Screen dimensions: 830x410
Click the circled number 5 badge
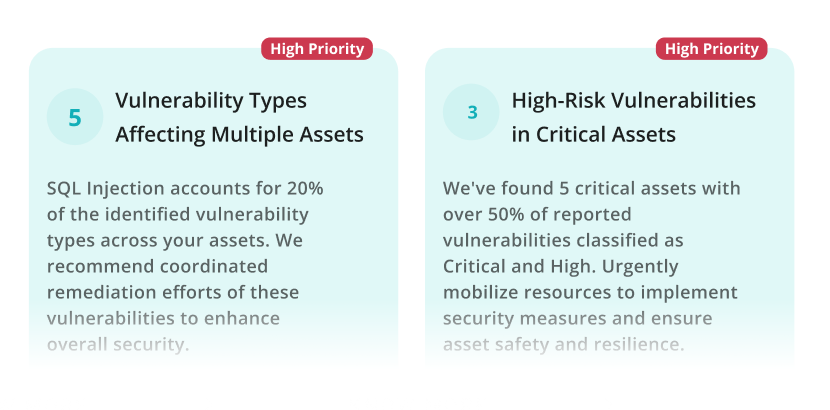[x=75, y=117]
